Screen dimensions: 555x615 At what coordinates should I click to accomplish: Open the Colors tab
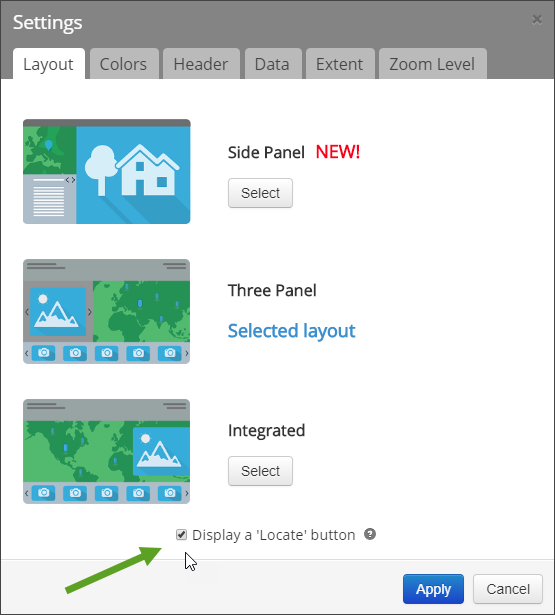pos(124,64)
